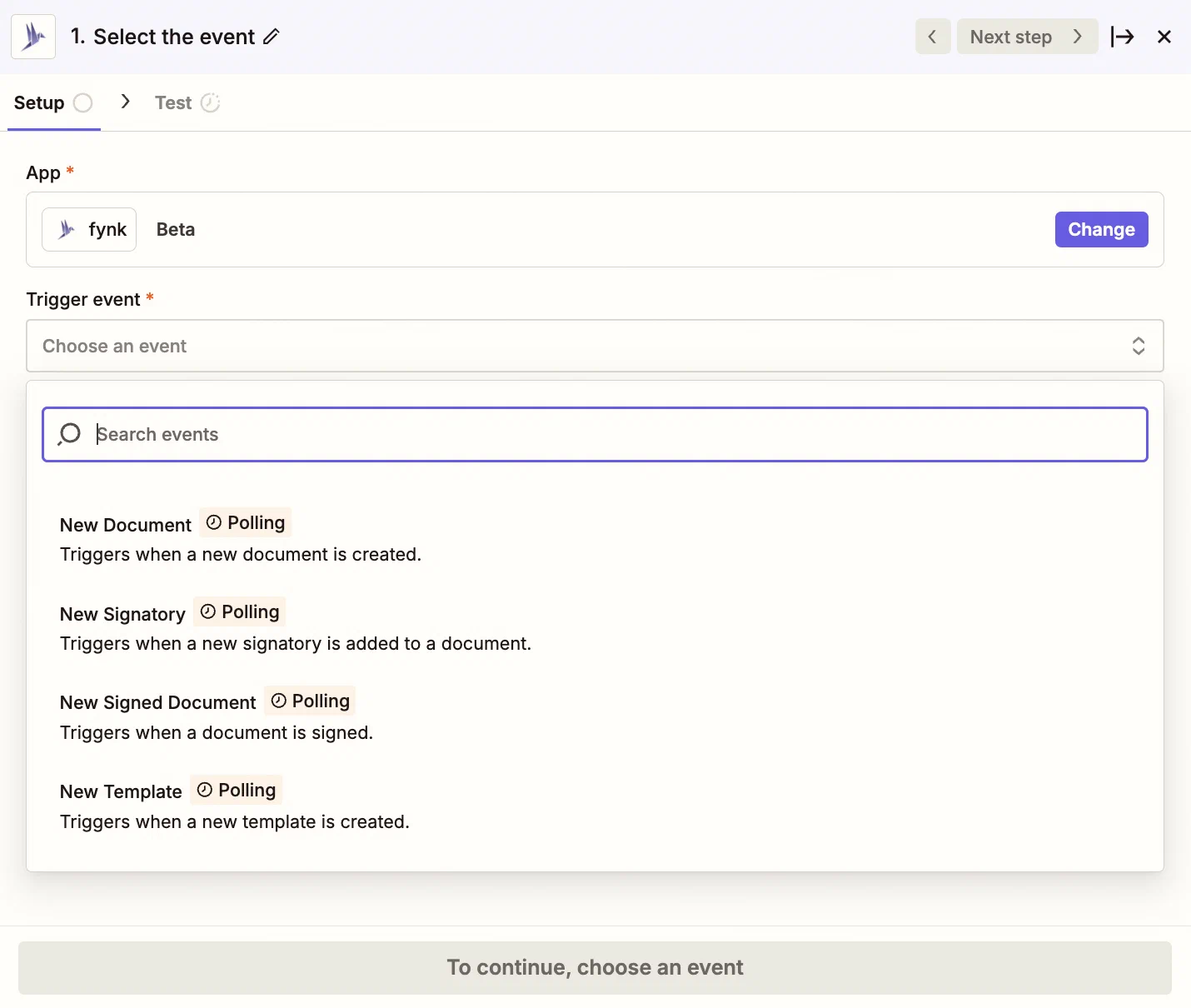Click the Test status clock icon
1191x1008 pixels.
pyautogui.click(x=211, y=102)
